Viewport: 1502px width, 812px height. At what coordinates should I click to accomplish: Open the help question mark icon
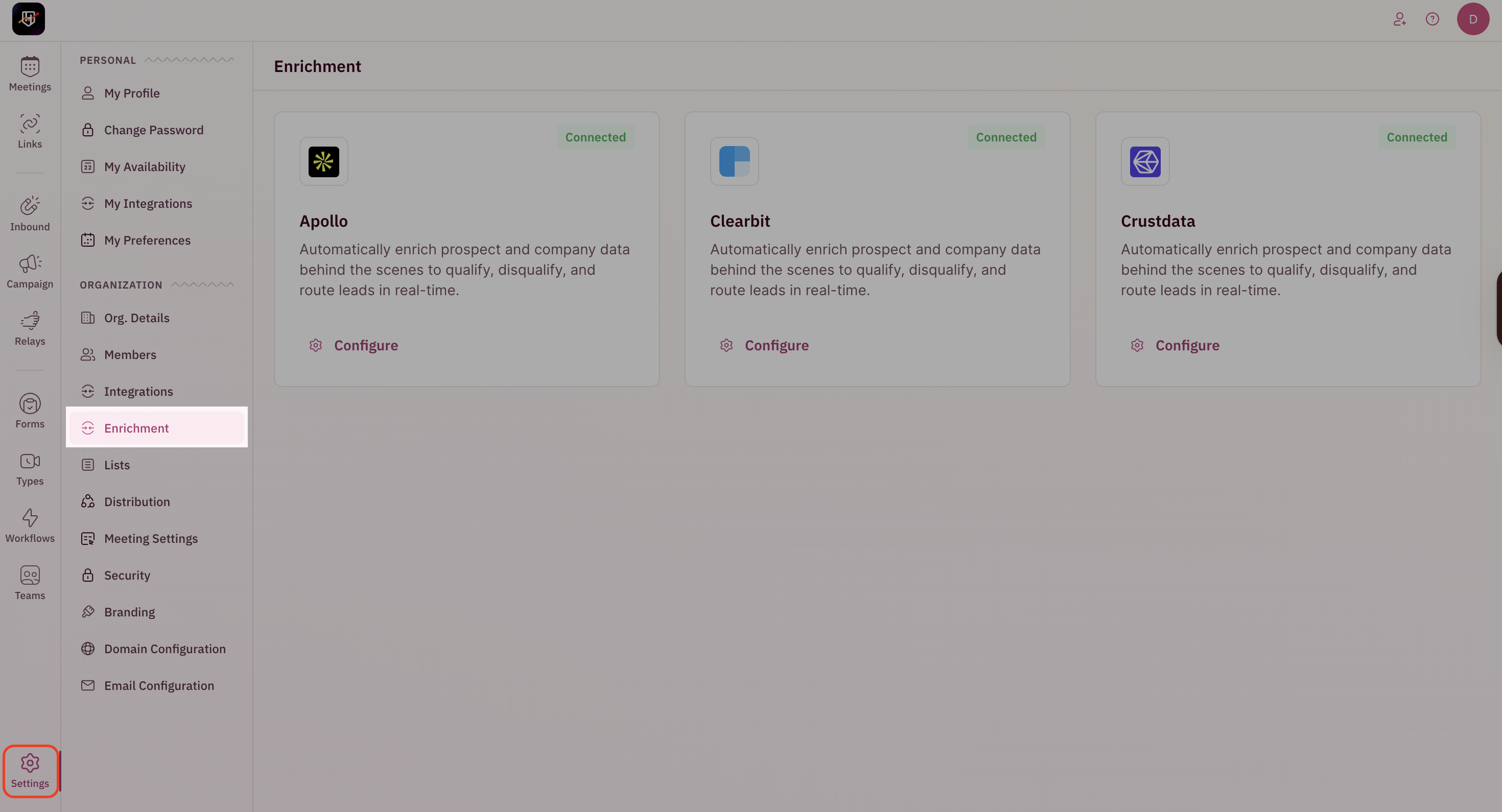(x=1432, y=19)
